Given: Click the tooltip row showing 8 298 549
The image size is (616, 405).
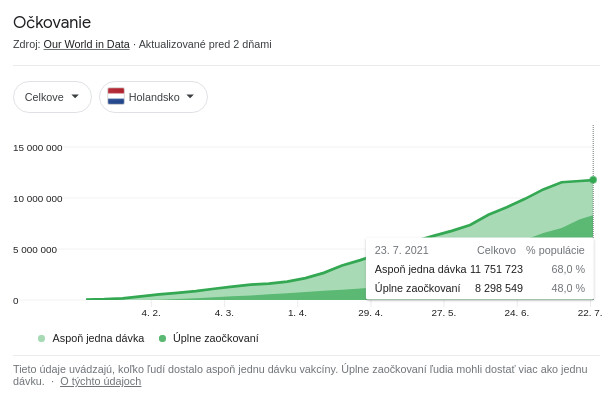Looking at the screenshot, I should coord(479,288).
